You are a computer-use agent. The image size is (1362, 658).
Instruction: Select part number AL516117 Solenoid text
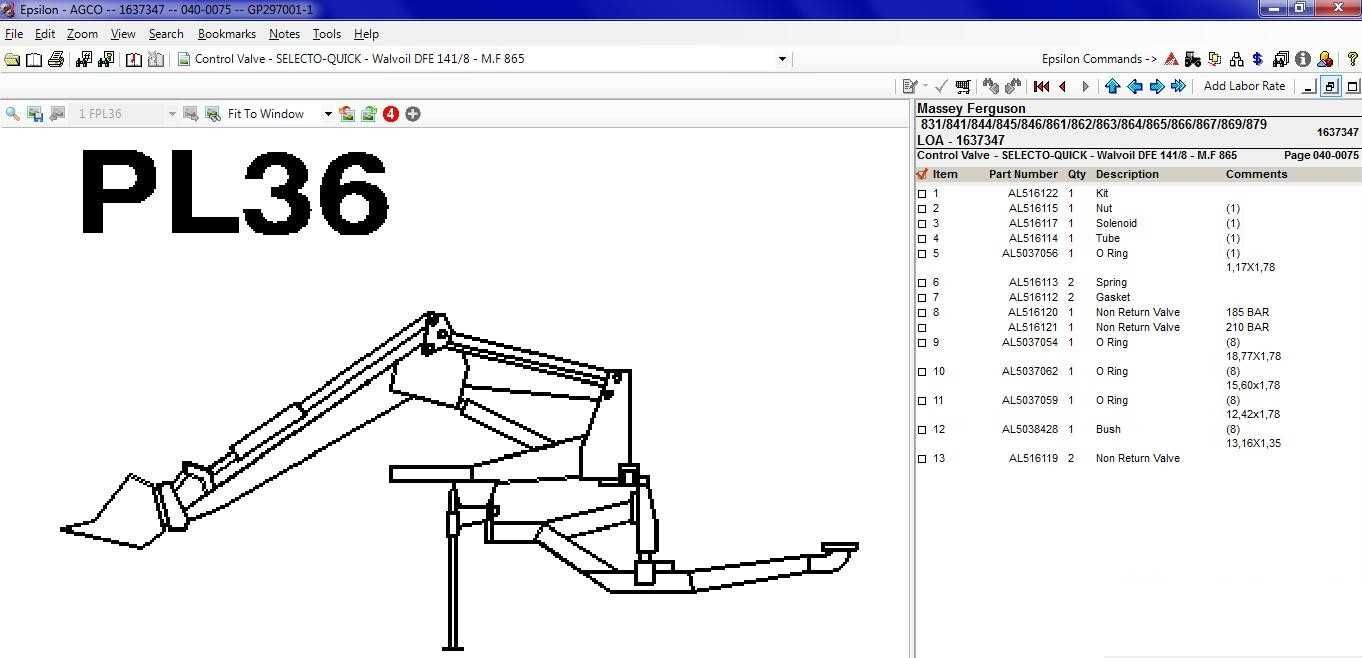coord(1033,224)
